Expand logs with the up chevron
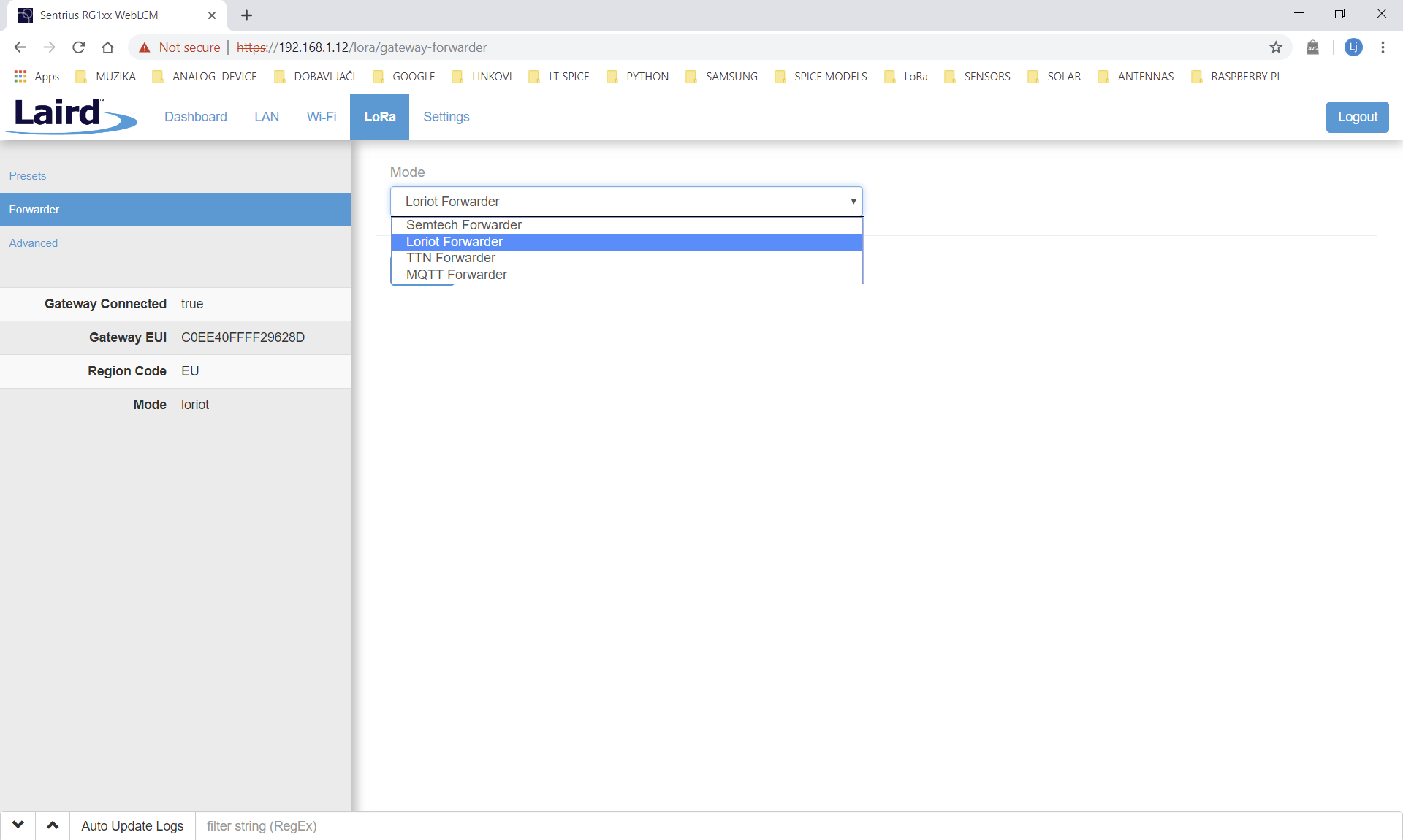 pos(53,825)
